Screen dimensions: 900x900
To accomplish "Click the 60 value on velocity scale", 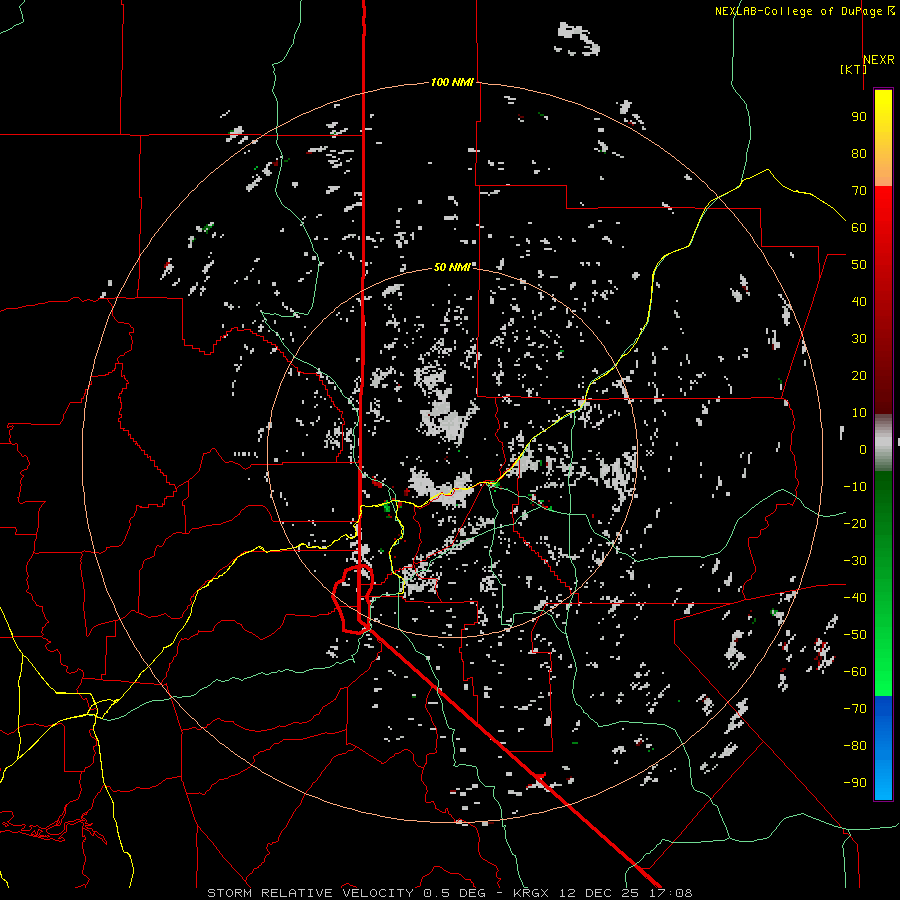I will pyautogui.click(x=859, y=227).
